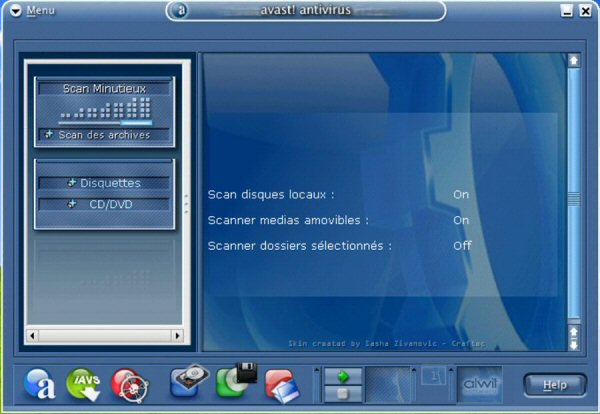Image resolution: width=600 pixels, height=414 pixels.
Task: Toggle the CD/DVD option
Action: 104,204
